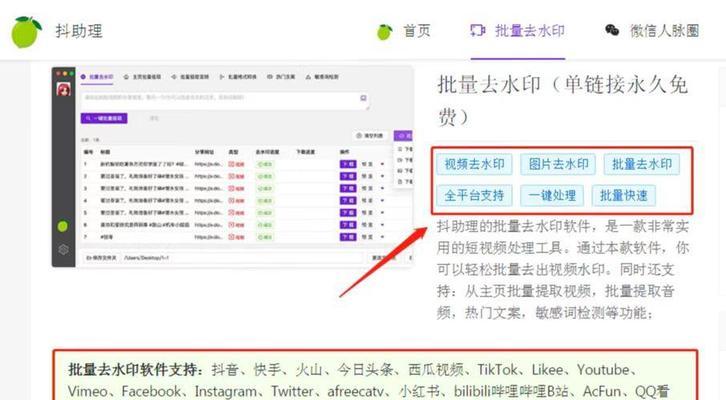Screen dimensions: 726x400
Task: Click Instagram in the platform list
Action: pyautogui.click(x=226, y=391)
